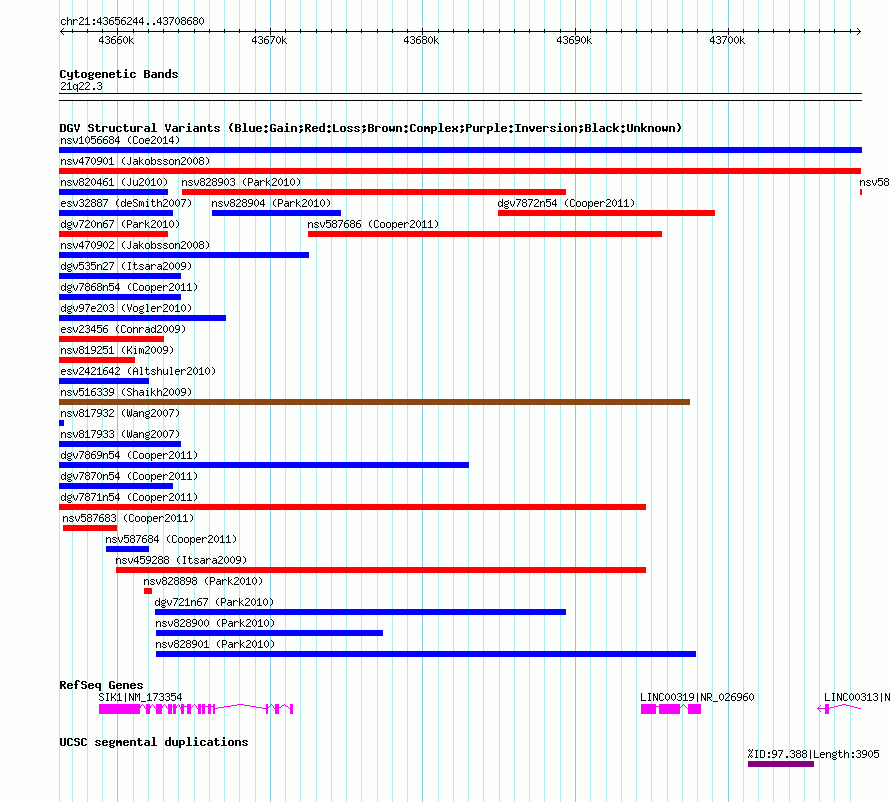Click the dgv720n67 (Park2010) label
This screenshot has width=890, height=802.
[x=120, y=224]
